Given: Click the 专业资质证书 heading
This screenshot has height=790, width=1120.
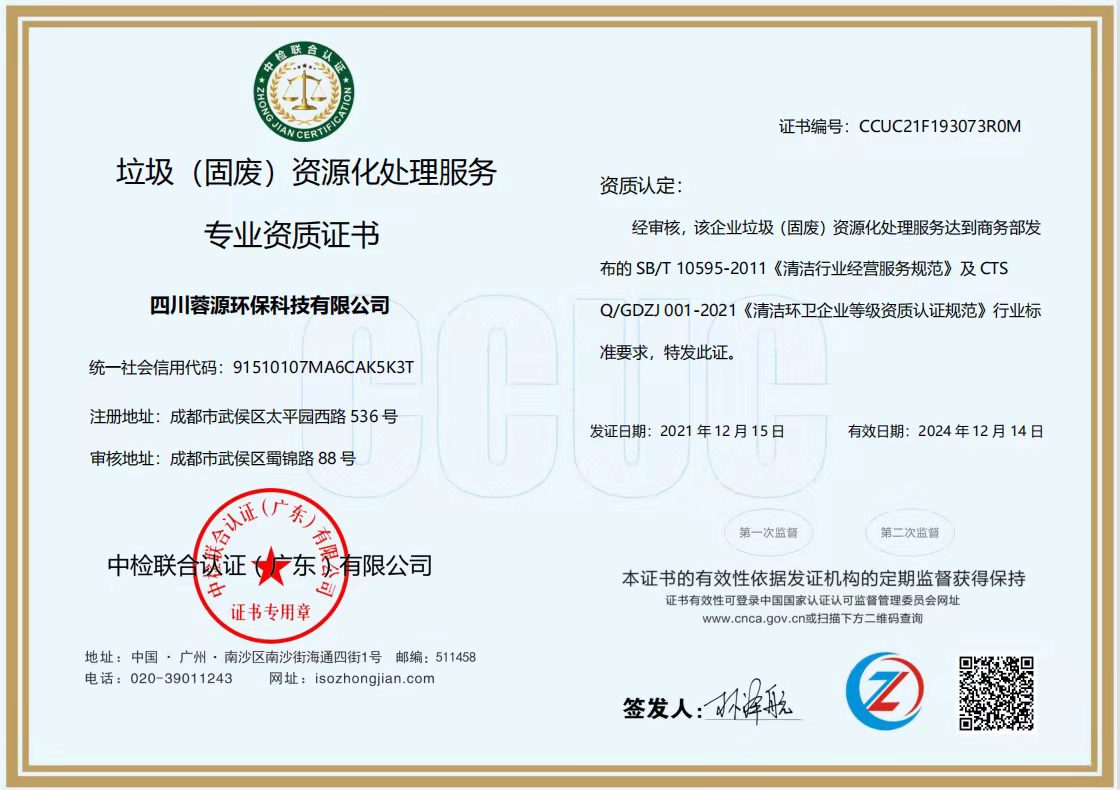Looking at the screenshot, I should (x=292, y=235).
